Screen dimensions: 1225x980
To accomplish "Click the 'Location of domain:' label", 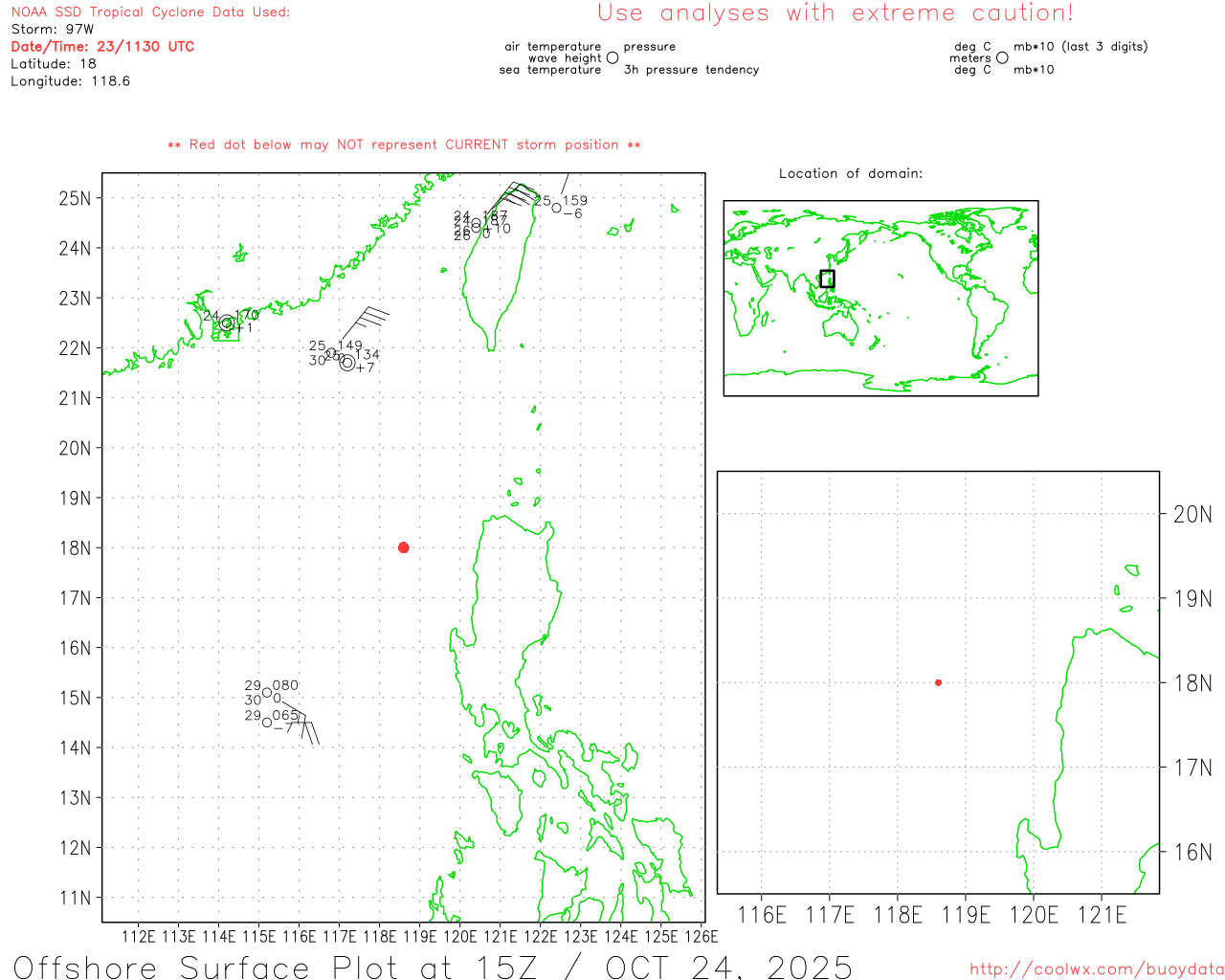I will (x=850, y=173).
